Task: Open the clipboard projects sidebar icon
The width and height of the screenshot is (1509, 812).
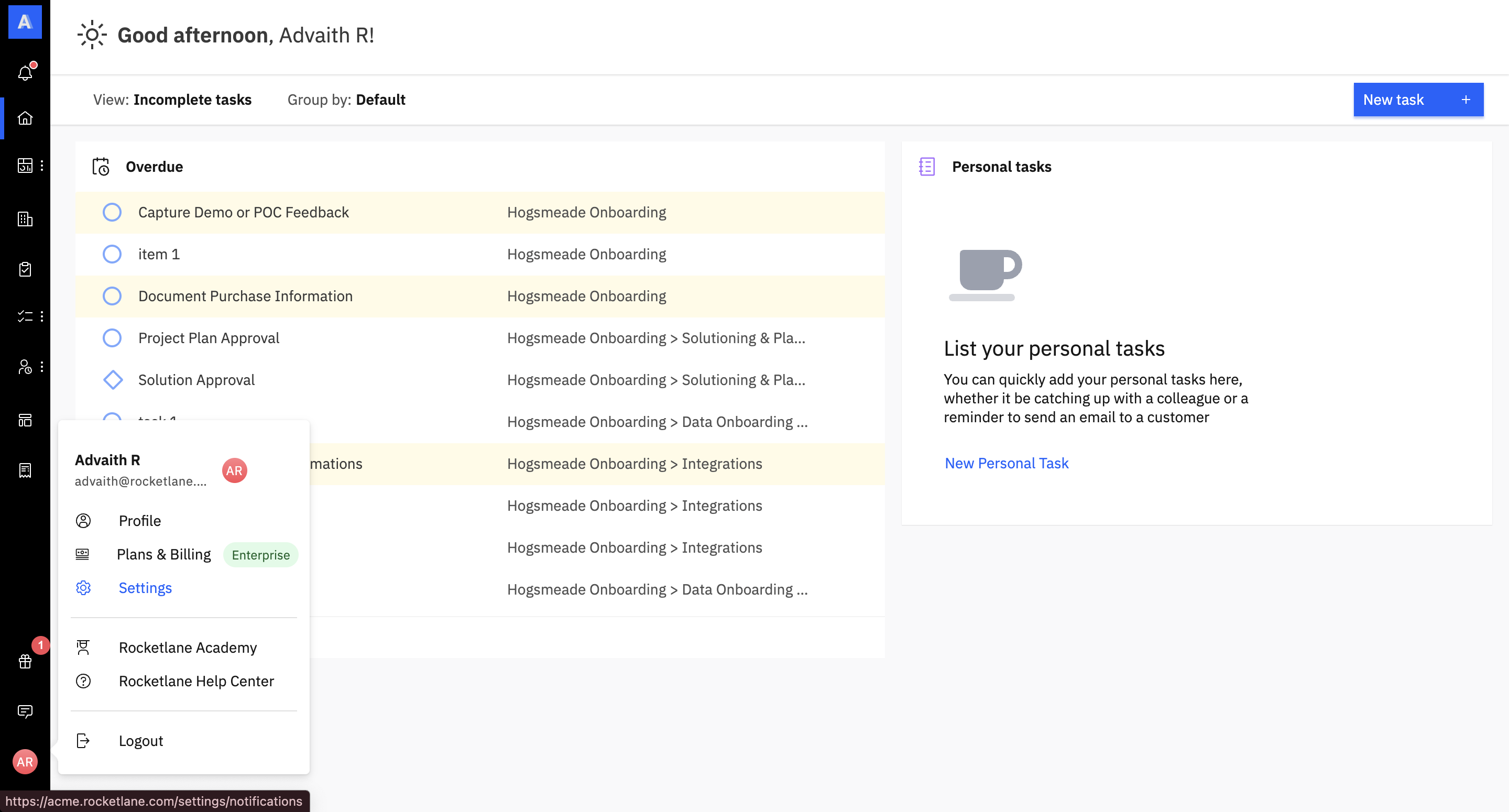Action: pos(25,269)
